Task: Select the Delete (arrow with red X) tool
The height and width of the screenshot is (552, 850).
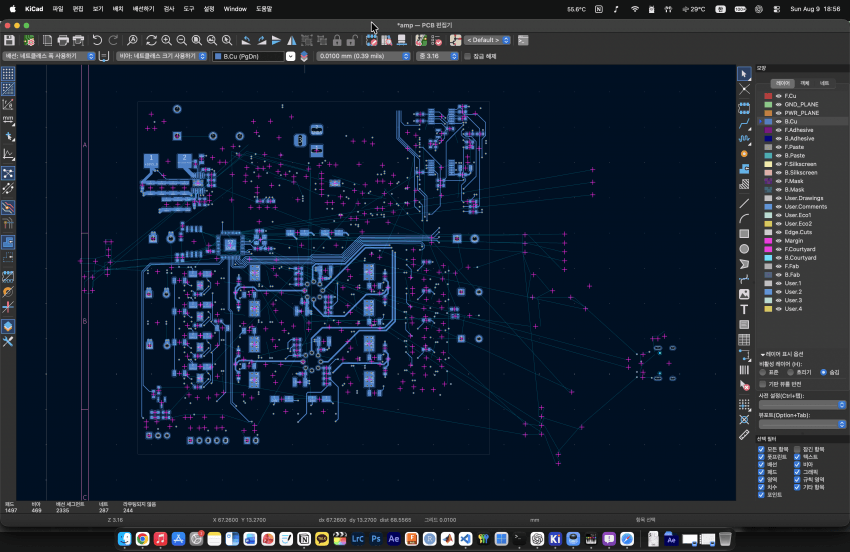Action: click(x=744, y=386)
